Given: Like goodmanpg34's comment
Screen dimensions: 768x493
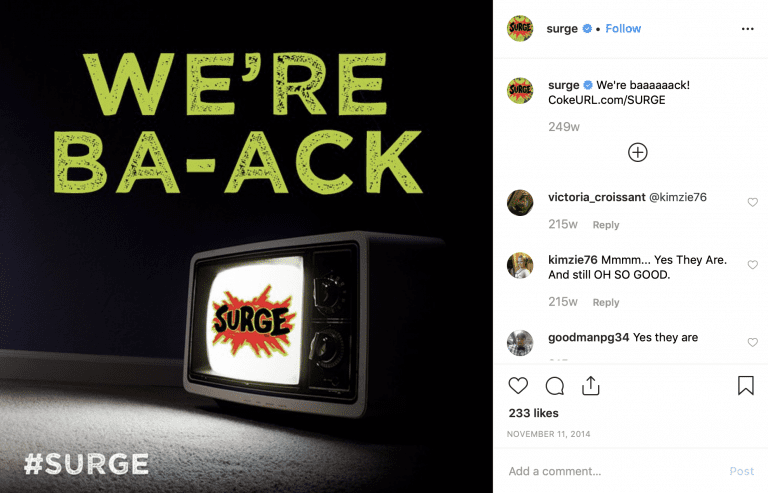Looking at the screenshot, I should coord(752,342).
